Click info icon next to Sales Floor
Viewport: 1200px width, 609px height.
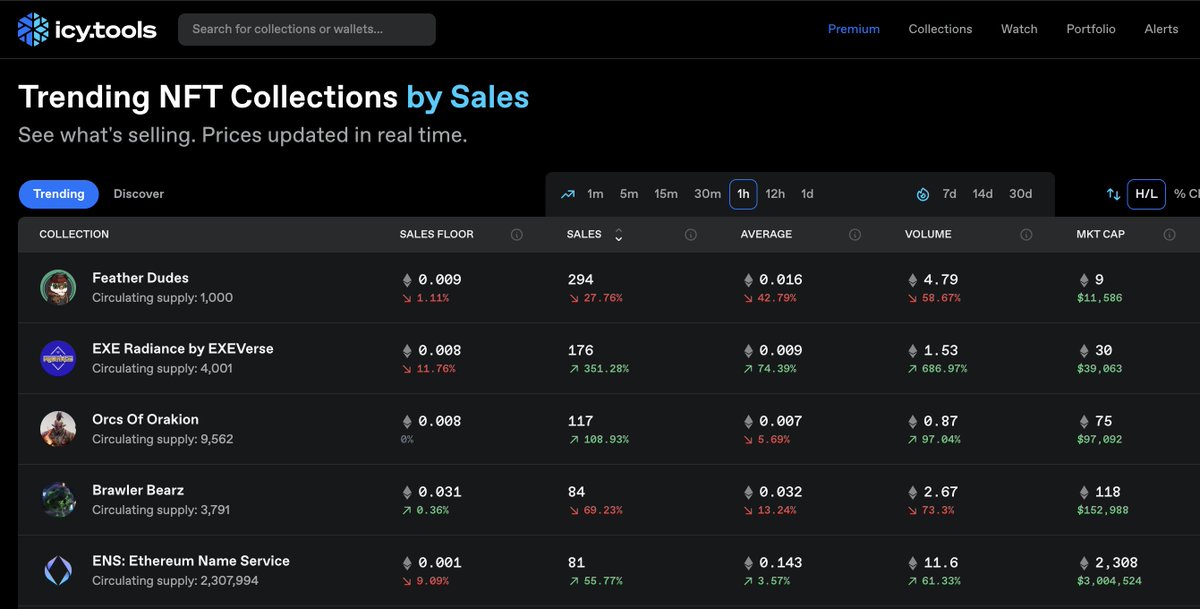[517, 235]
